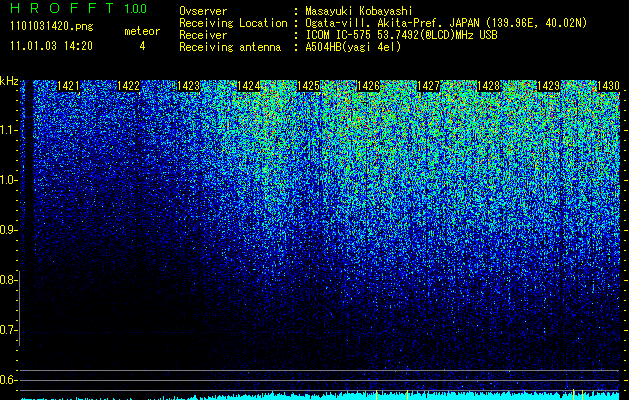Select the ICOM IC-575 53.7492 MHz receiver text
The height and width of the screenshot is (400, 629).
click(401, 35)
